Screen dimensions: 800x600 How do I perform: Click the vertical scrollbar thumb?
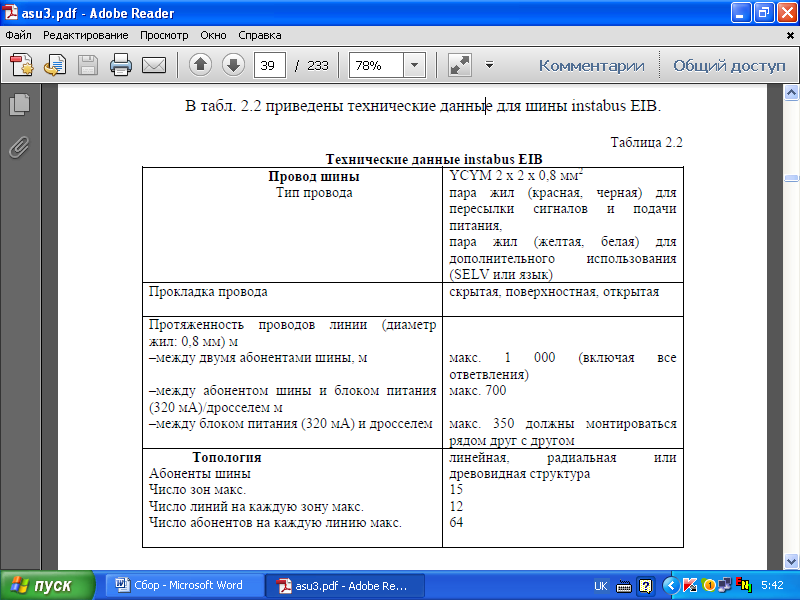click(x=791, y=178)
